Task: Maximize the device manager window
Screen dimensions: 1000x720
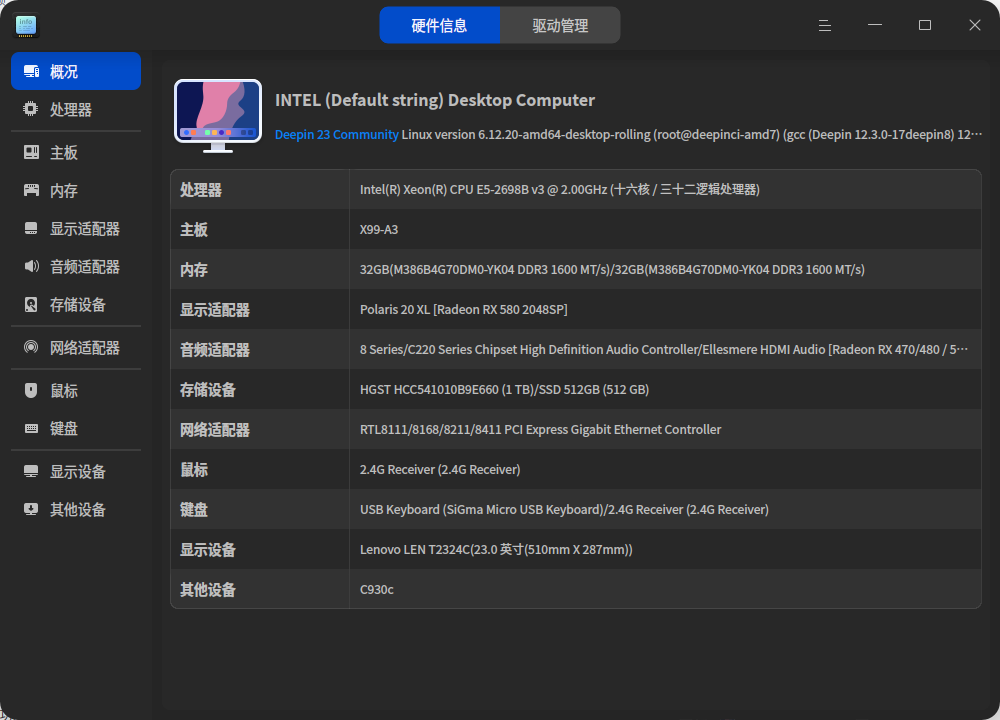Action: click(925, 26)
